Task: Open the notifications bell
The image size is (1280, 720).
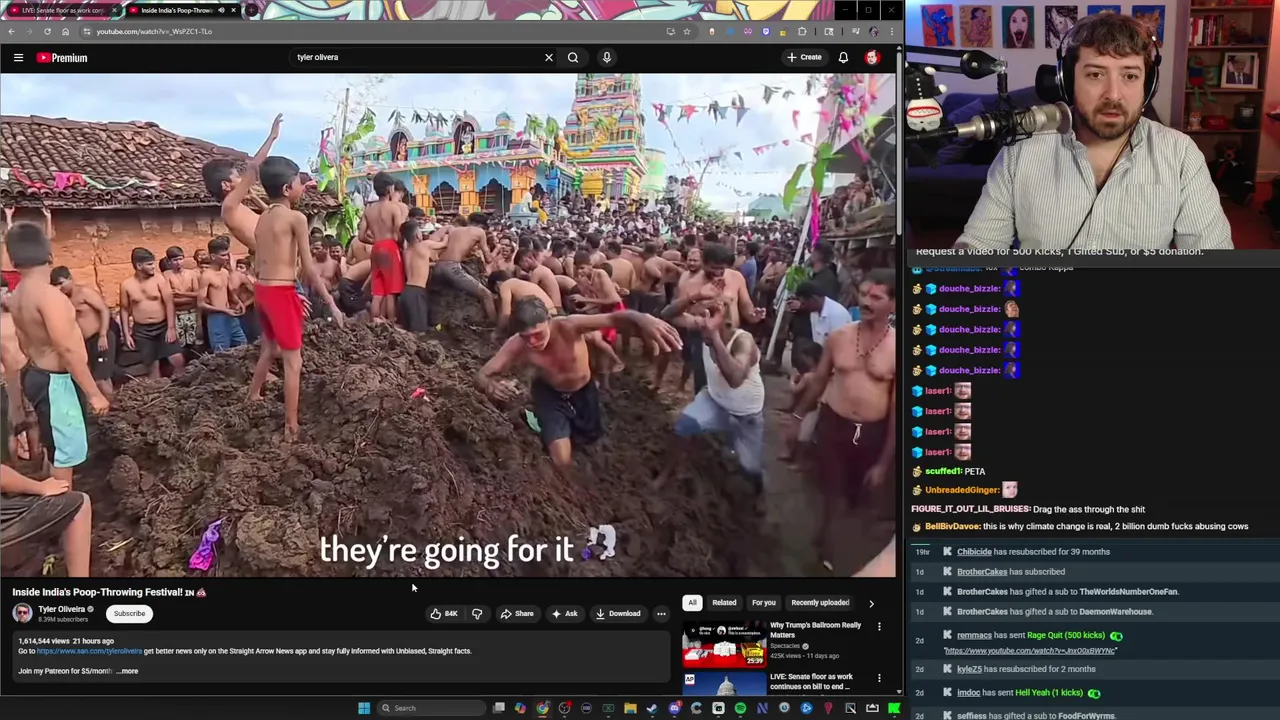Action: (x=843, y=57)
